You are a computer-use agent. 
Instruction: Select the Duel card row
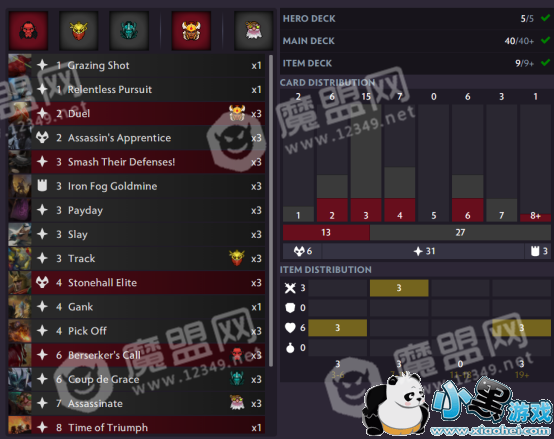point(137,114)
